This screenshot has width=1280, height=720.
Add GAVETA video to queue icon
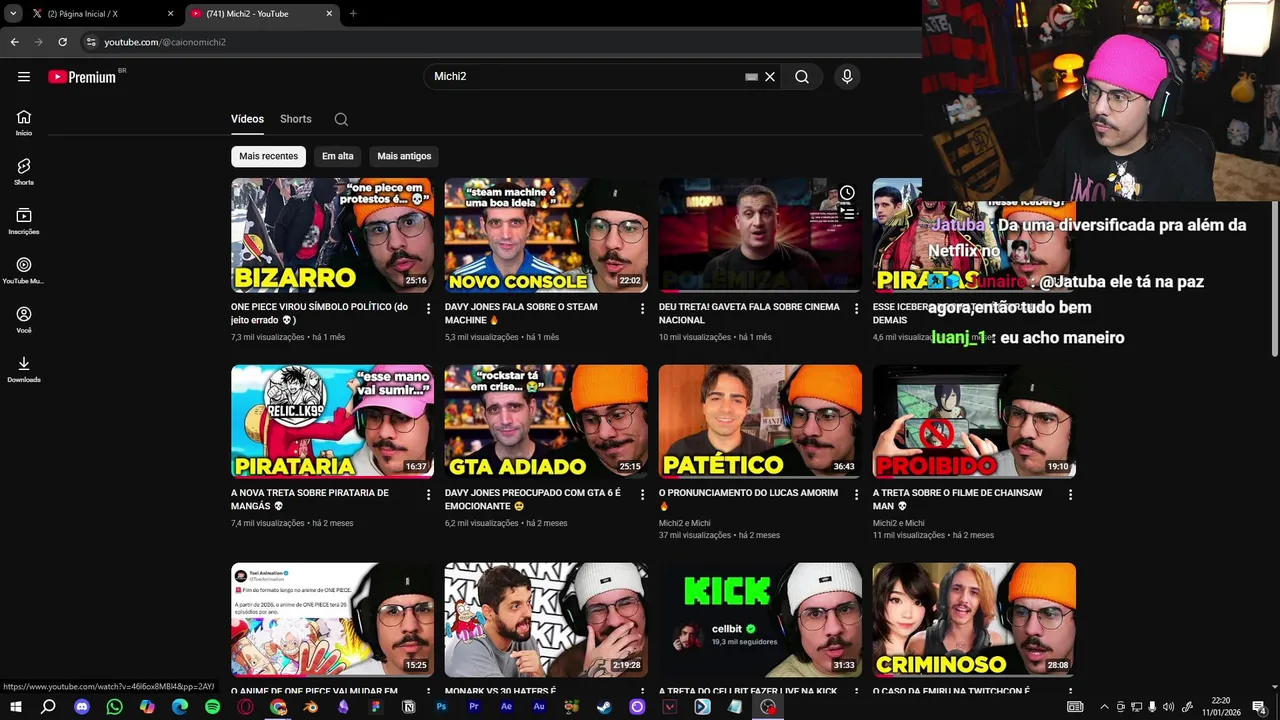click(847, 213)
